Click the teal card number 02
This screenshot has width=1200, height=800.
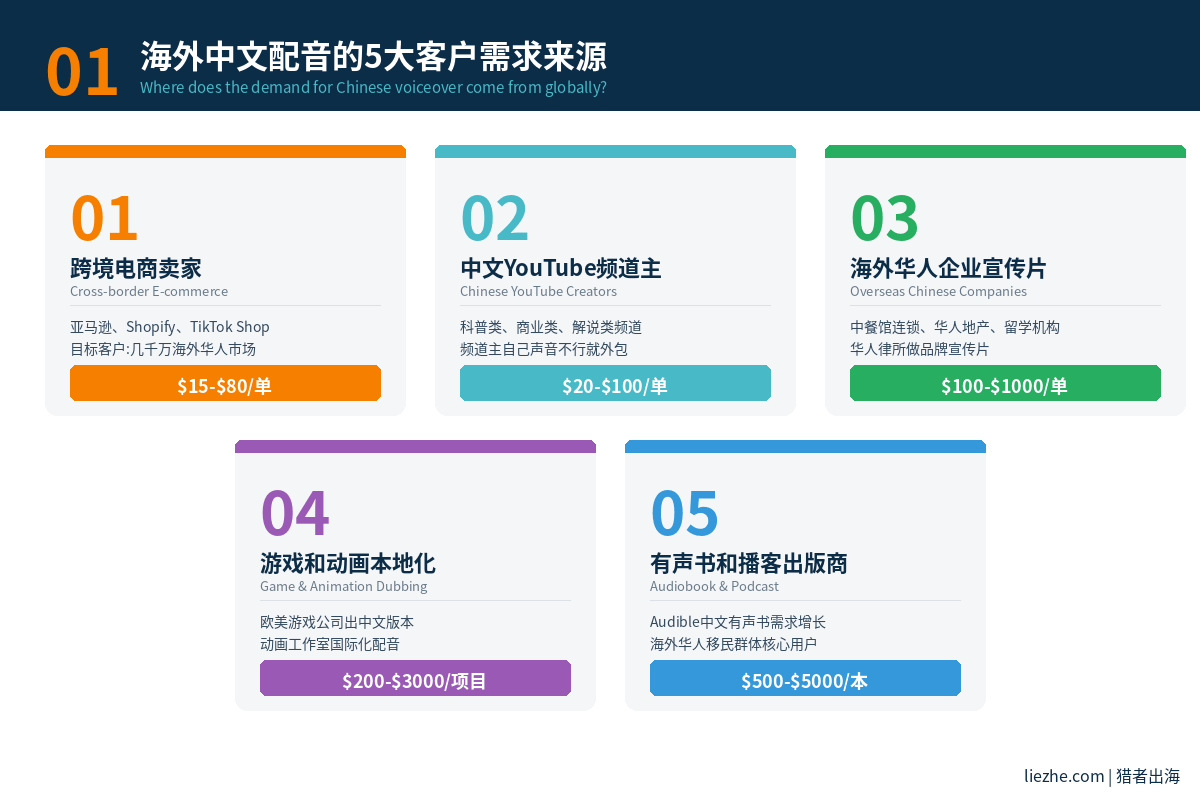coord(494,218)
